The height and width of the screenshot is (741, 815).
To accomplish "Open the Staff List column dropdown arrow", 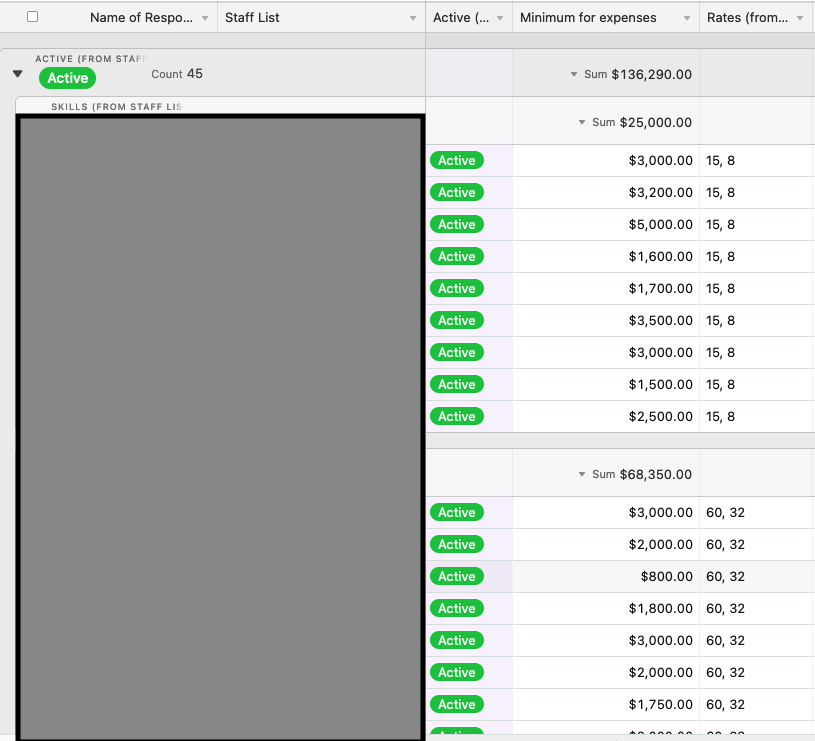I will [x=413, y=18].
